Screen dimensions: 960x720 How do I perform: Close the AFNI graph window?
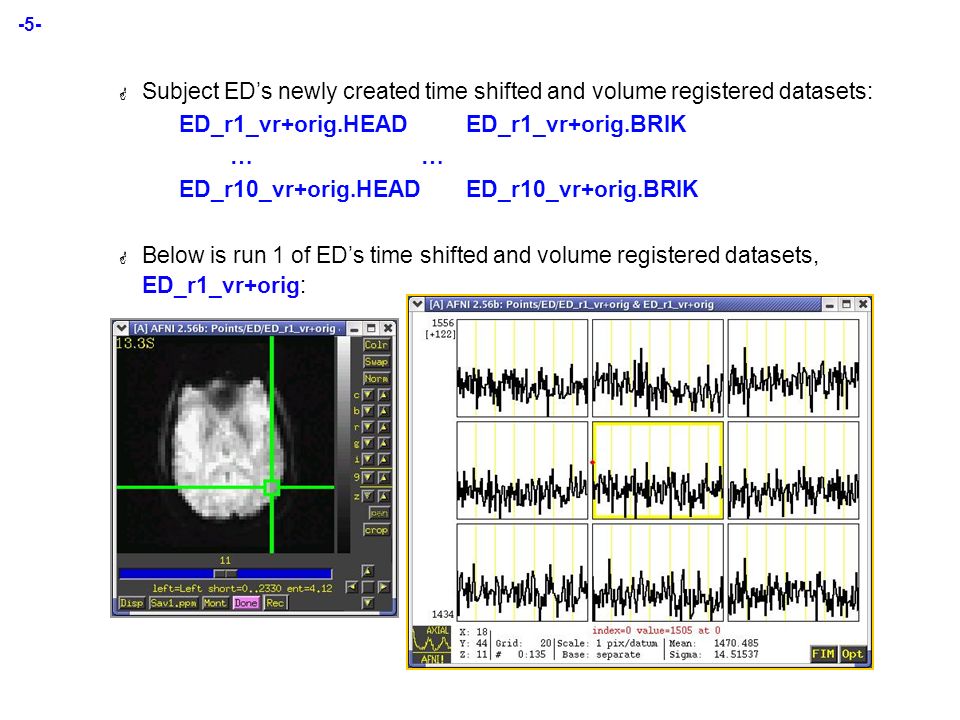point(863,304)
